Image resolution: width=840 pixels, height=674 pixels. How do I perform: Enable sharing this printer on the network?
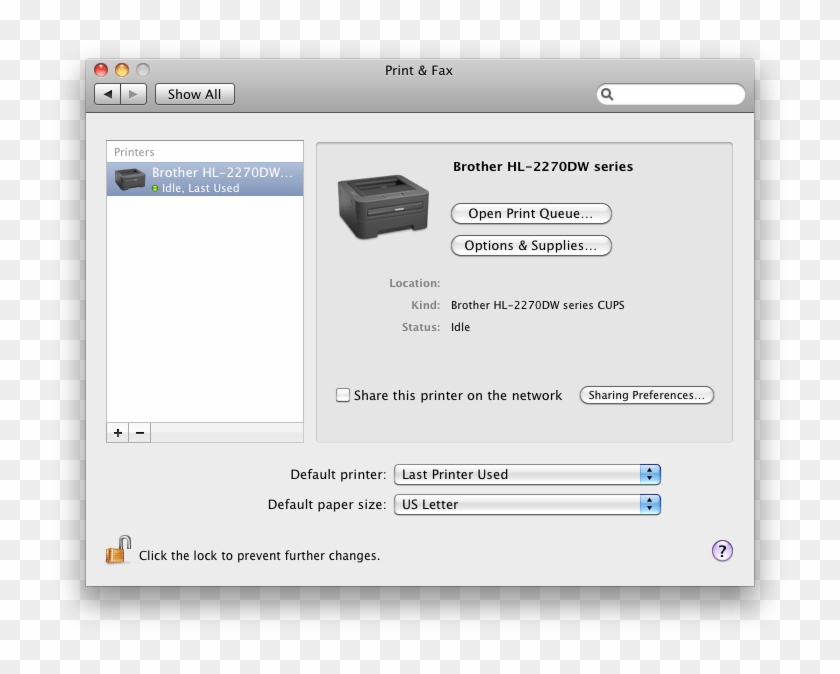343,395
